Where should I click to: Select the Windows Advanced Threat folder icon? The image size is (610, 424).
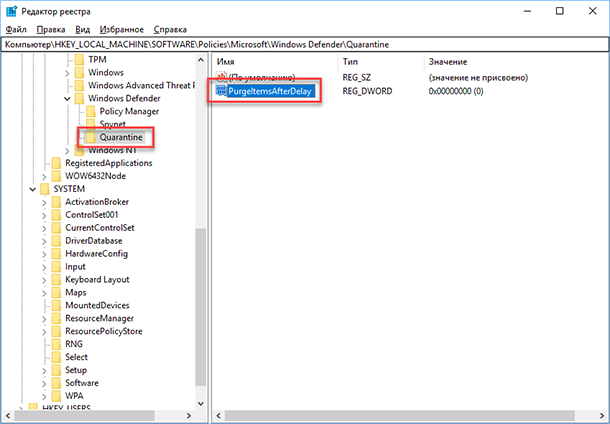pos(79,85)
